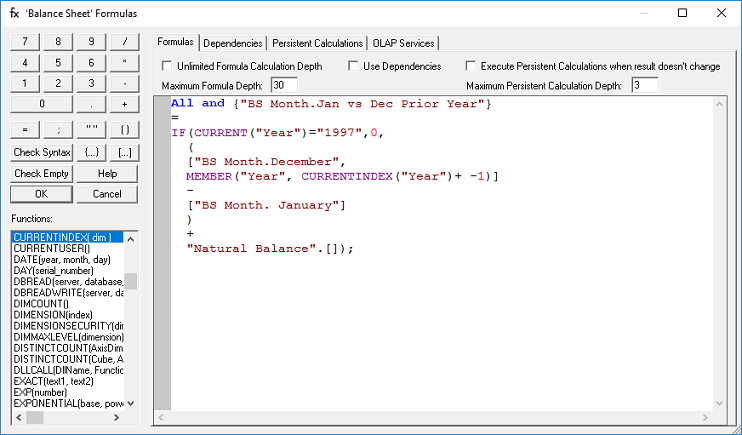This screenshot has width=742, height=435.
Task: Select DISTINCTCOUNT(AxisDim function entry
Action: 68,348
